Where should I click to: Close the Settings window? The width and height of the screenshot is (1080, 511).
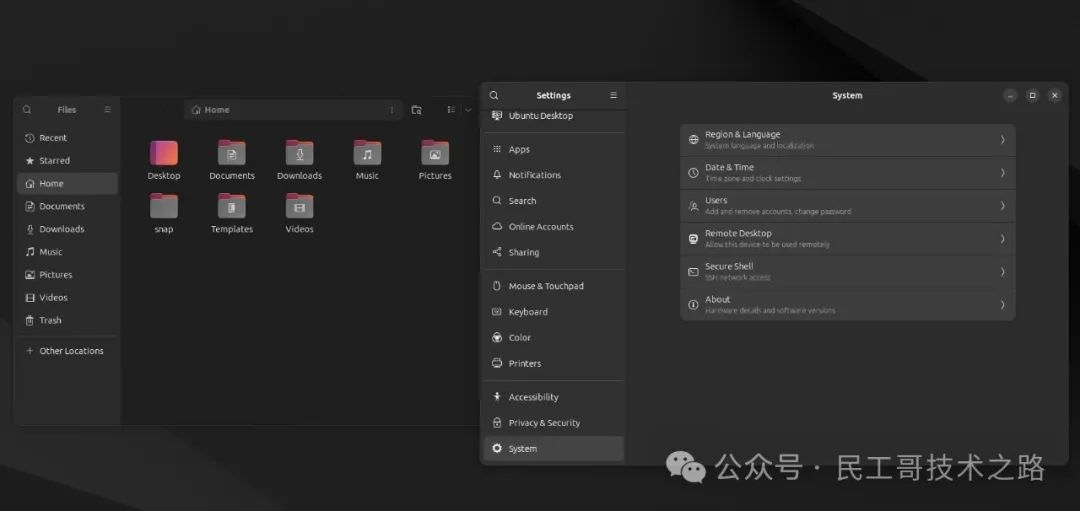[1055, 96]
